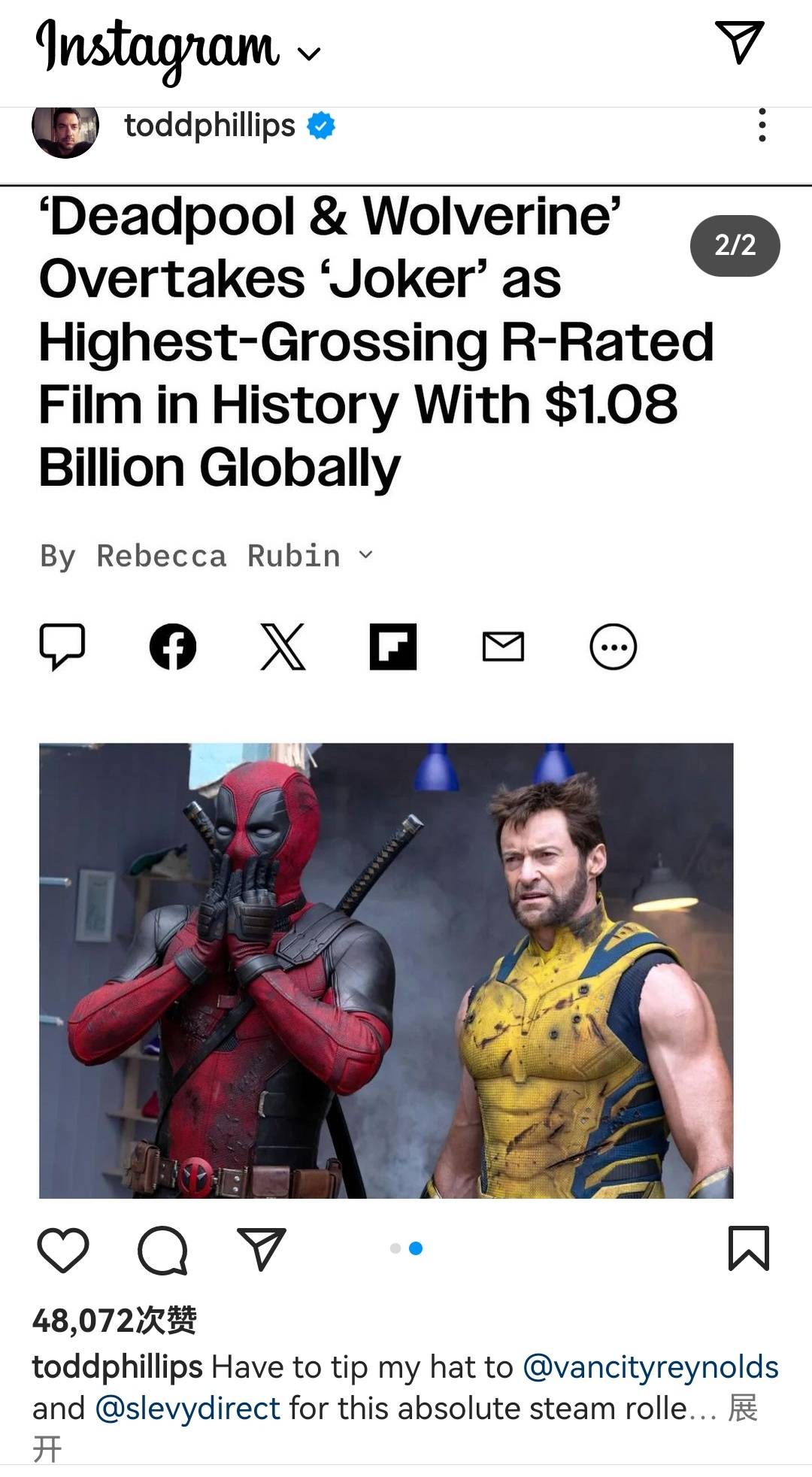Select the first carousel dot indicator
This screenshot has height=1477, width=812.
coord(395,1248)
